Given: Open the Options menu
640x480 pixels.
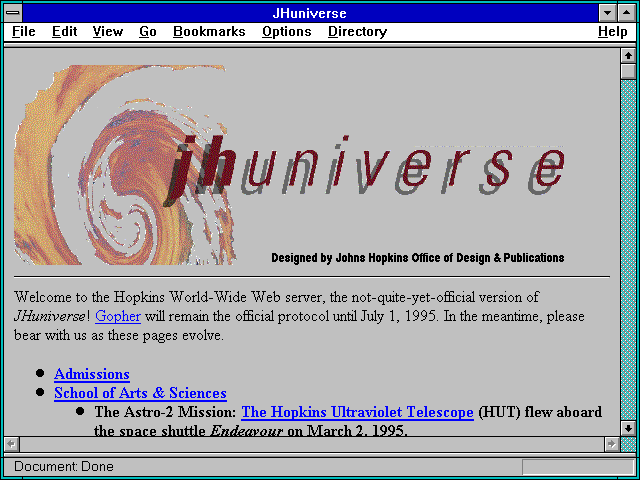Looking at the screenshot, I should 287,31.
